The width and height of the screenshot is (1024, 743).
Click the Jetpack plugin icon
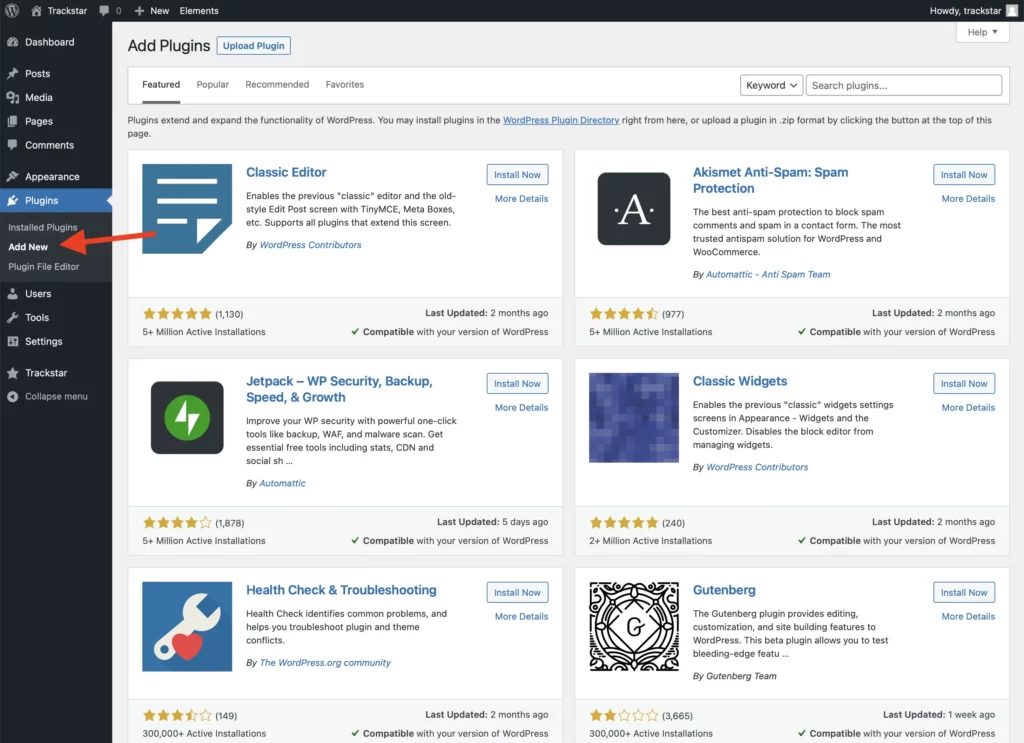[187, 417]
